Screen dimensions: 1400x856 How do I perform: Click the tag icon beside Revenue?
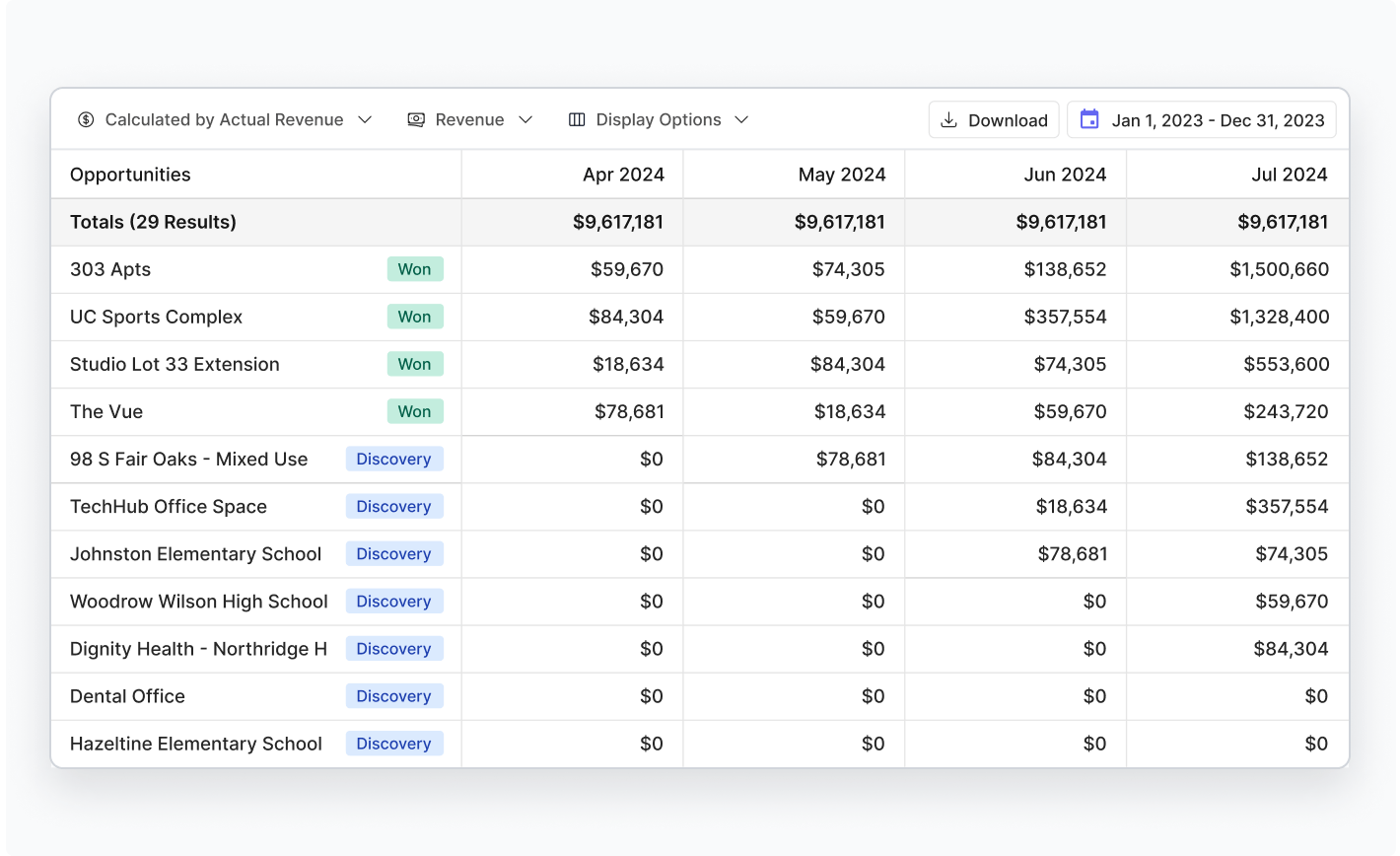(x=415, y=119)
